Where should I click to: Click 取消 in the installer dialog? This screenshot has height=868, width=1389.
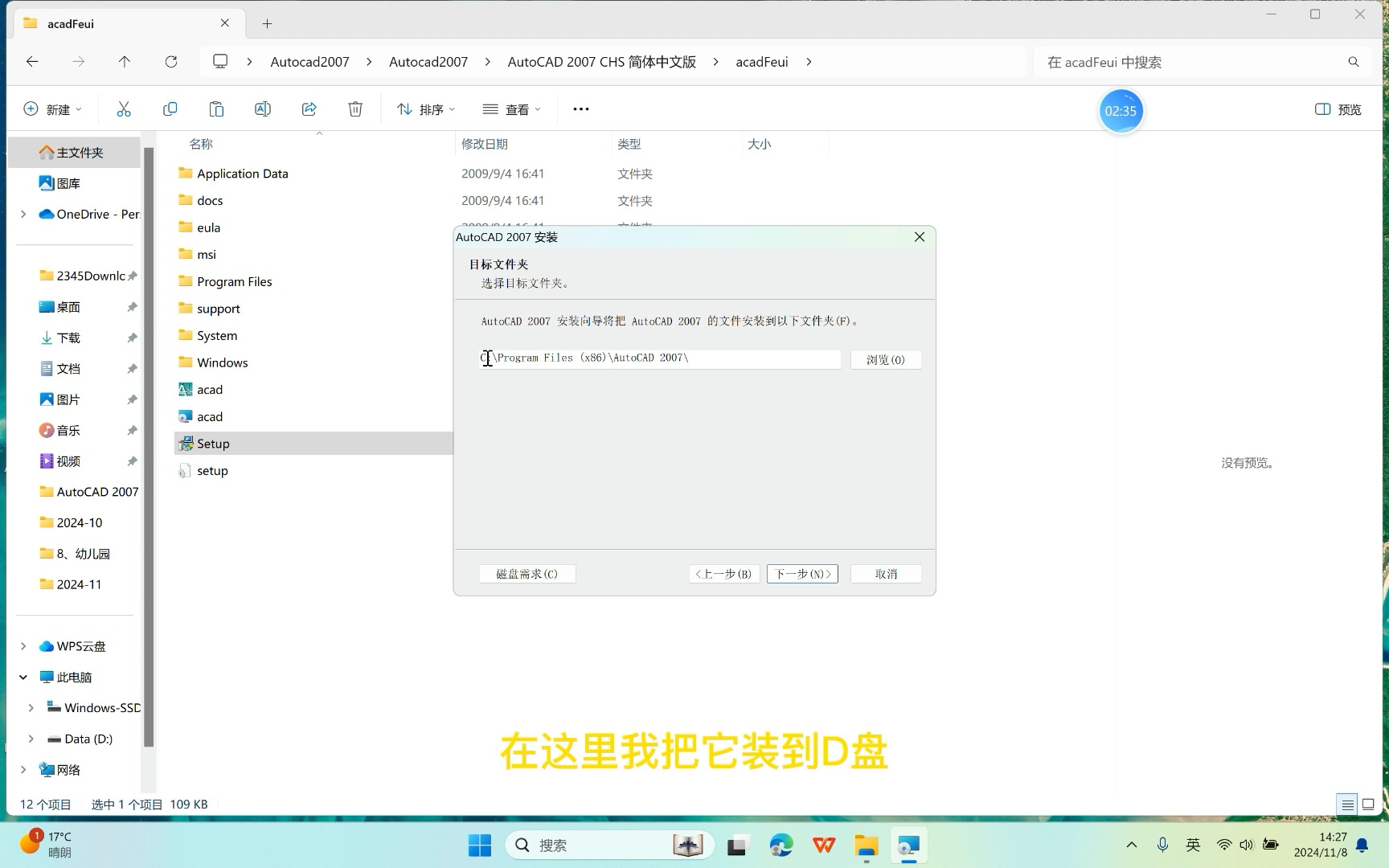(886, 574)
